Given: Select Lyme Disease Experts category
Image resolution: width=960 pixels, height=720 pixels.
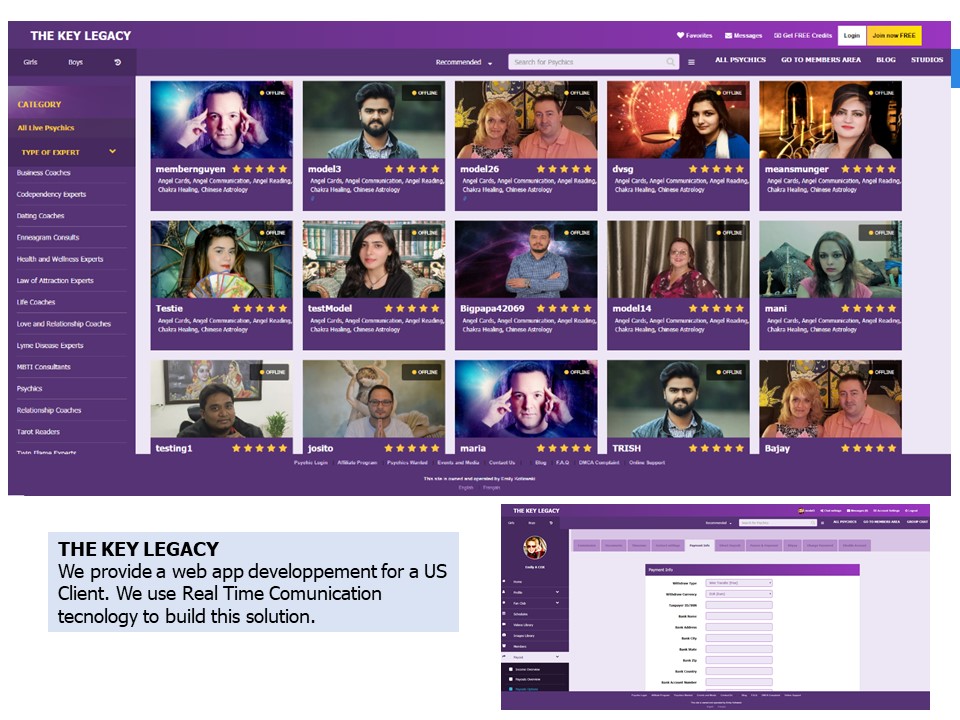Looking at the screenshot, I should click(50, 345).
